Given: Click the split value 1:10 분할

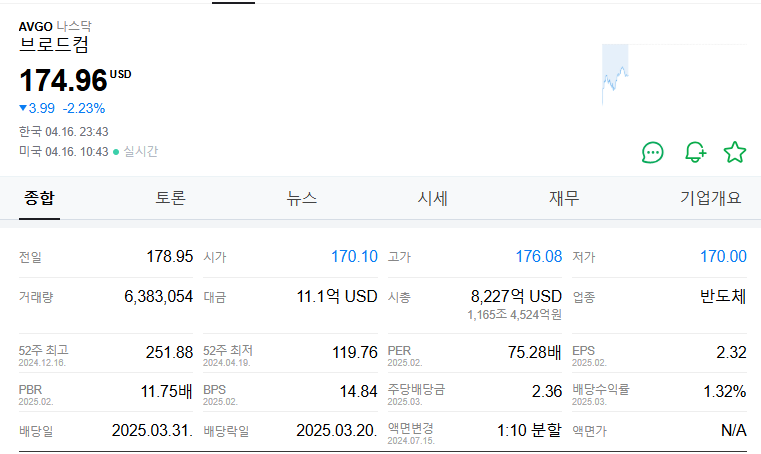Looking at the screenshot, I should (529, 430).
